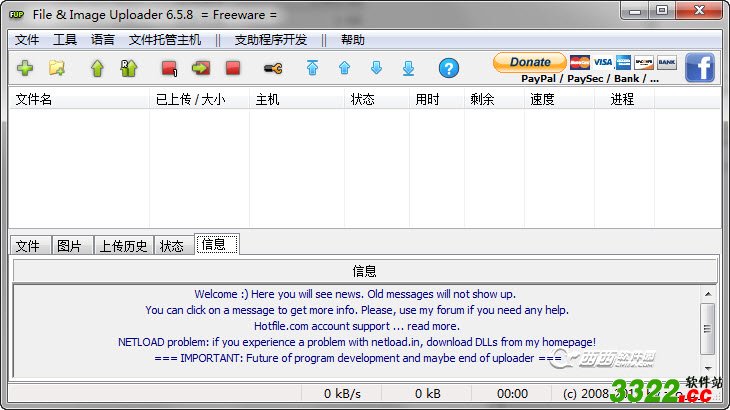Start upload with single green arrow icon
Viewport: 730px width, 410px height.
coord(97,68)
